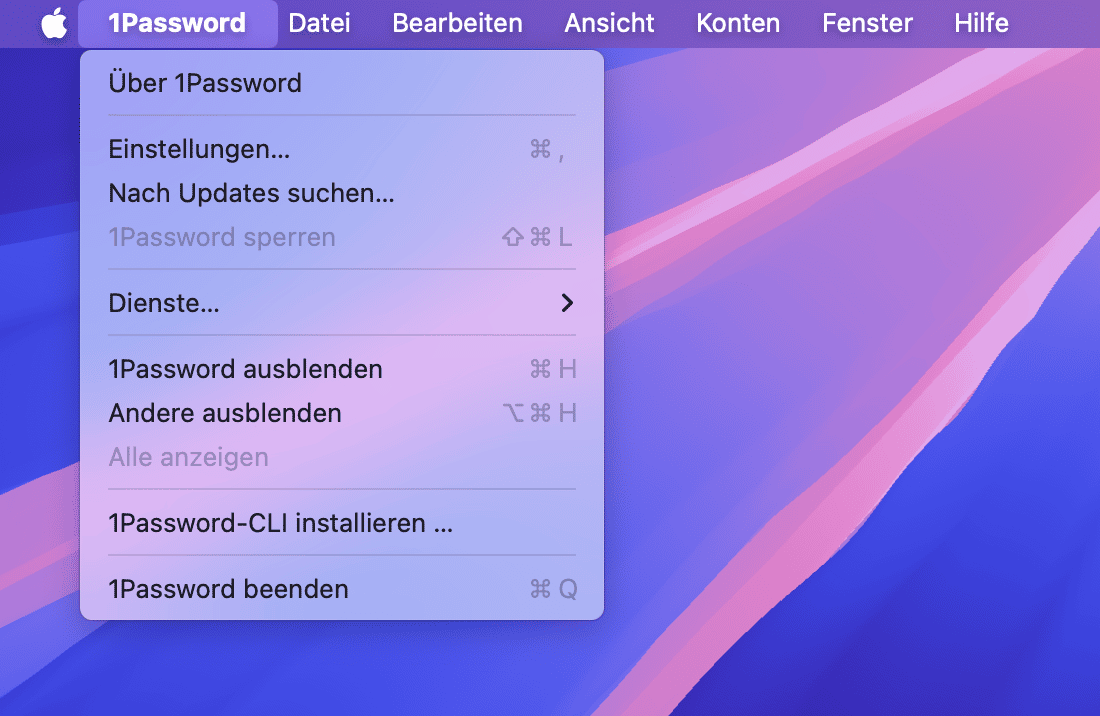1100x716 pixels.
Task: Click the 1Password sperren entry
Action: (x=222, y=238)
